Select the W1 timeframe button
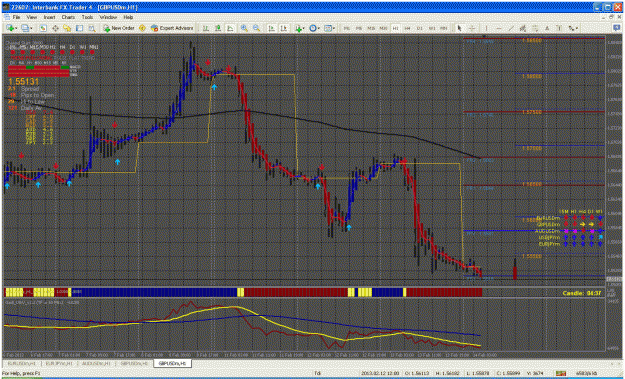Screen dimensions: 625x379 pos(432,28)
